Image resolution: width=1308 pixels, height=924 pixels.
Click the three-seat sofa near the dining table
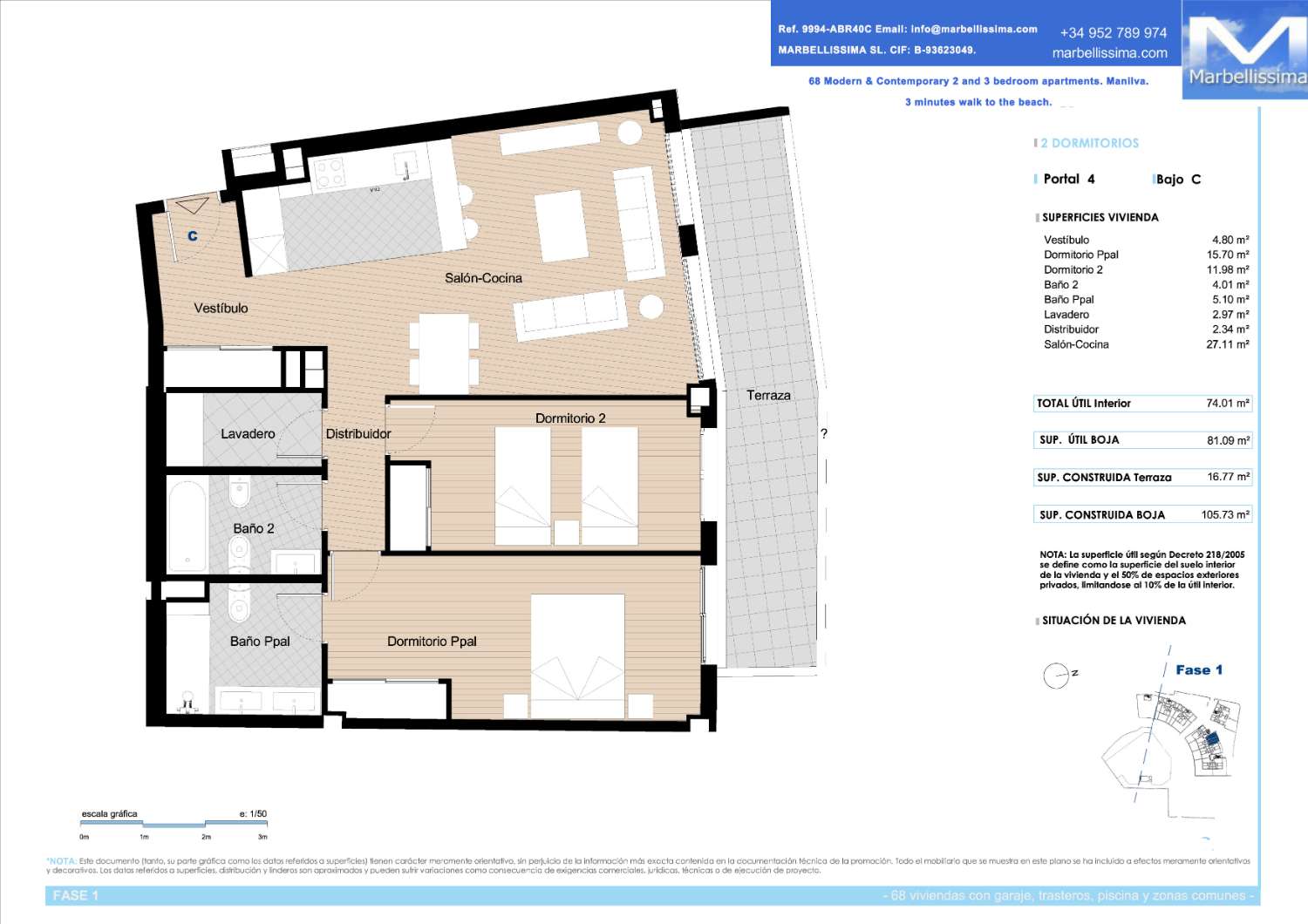(570, 314)
